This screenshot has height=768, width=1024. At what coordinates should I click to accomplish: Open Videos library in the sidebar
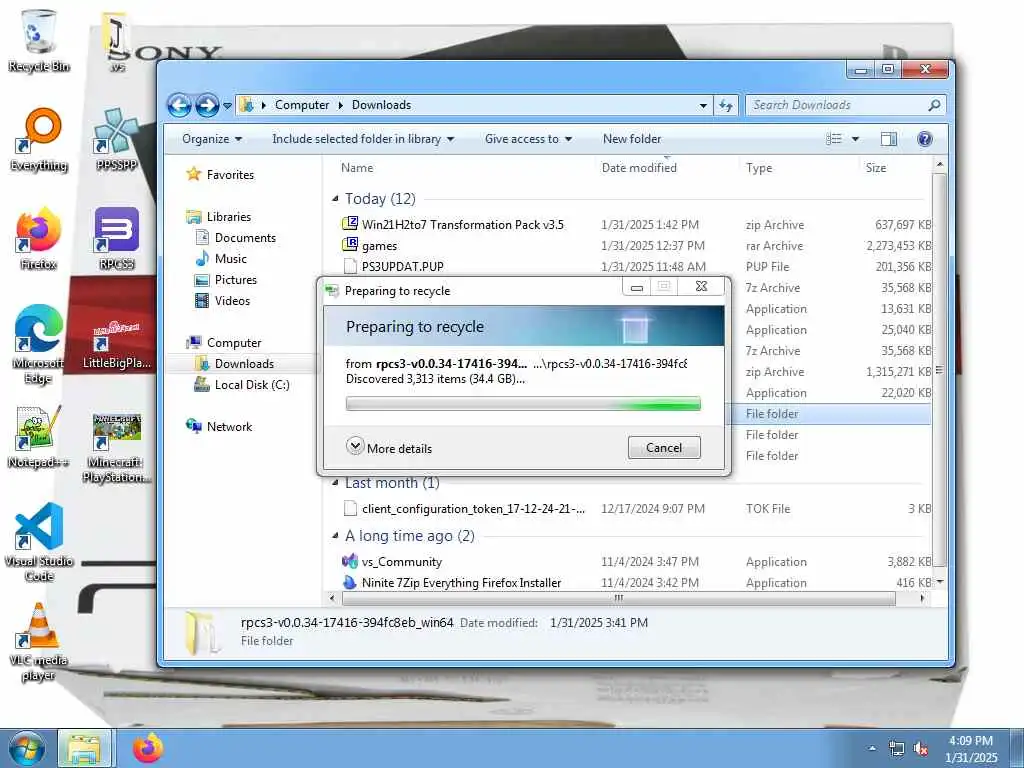pos(223,300)
